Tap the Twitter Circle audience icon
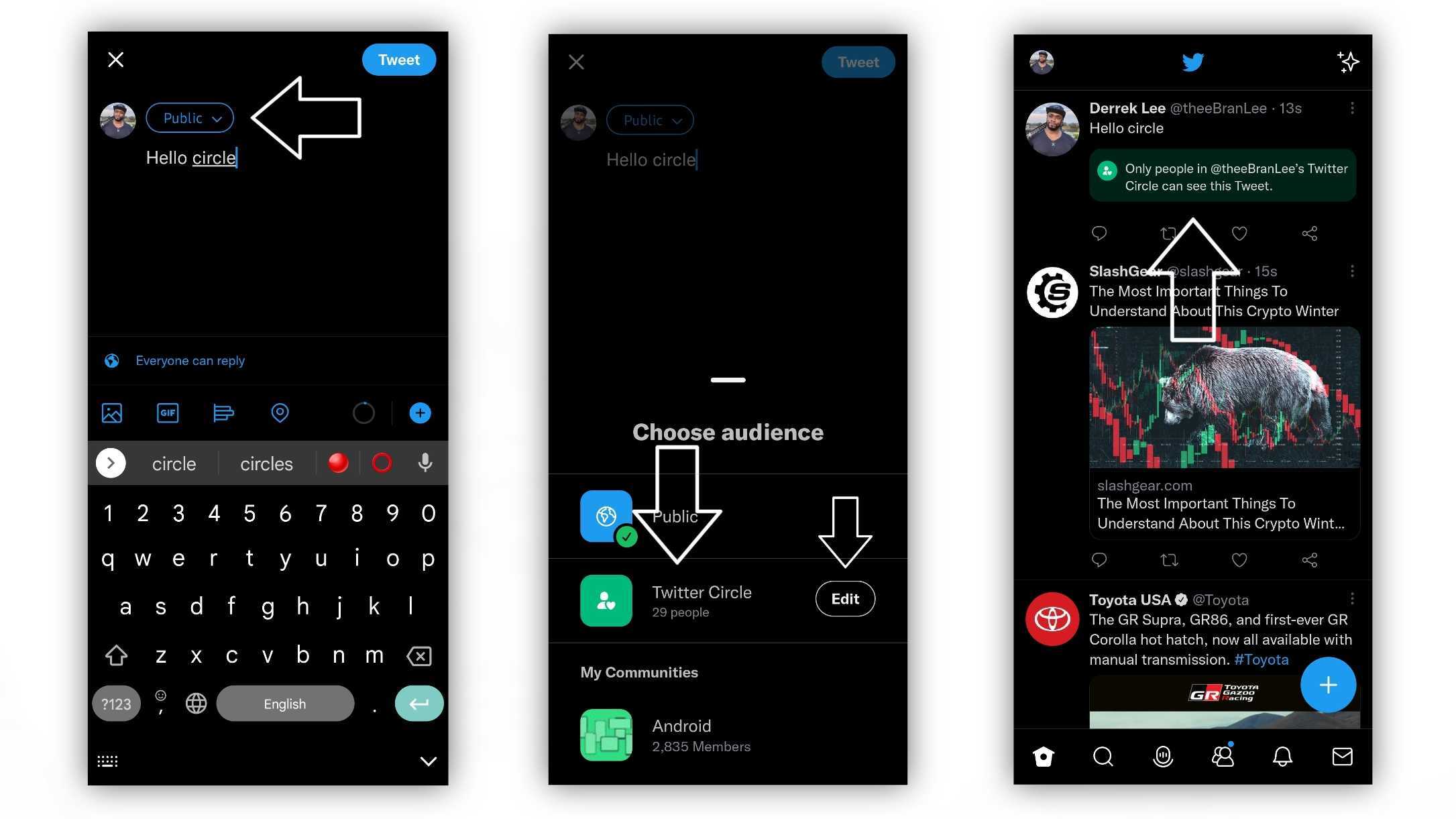 [605, 599]
